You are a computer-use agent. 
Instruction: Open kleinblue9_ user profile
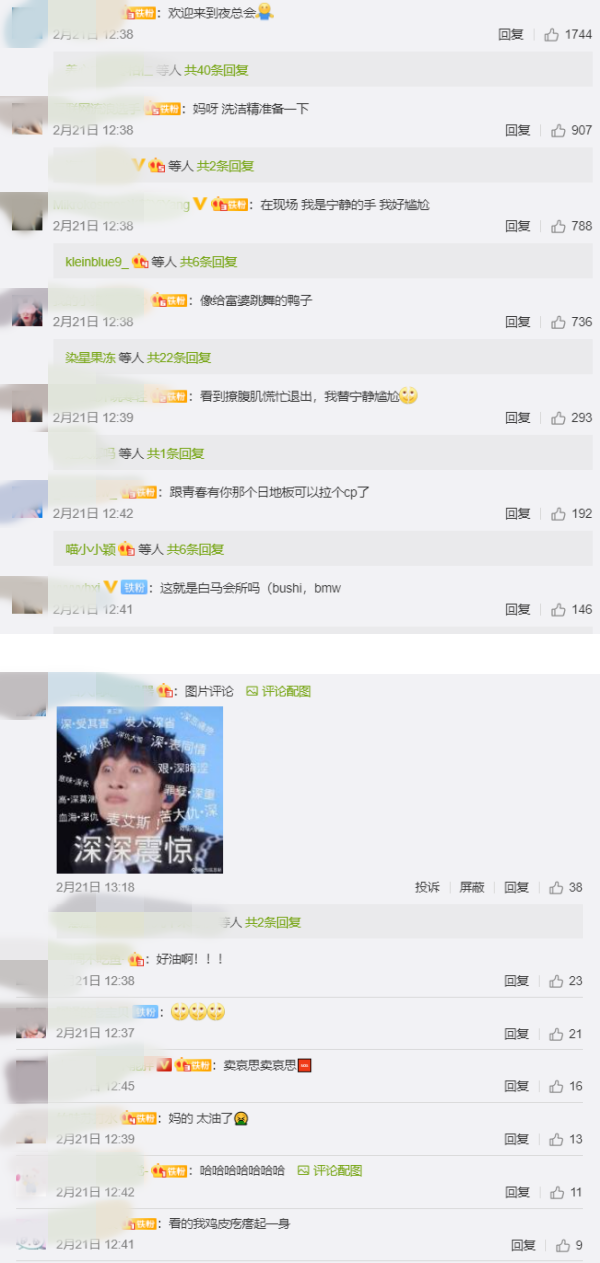coord(97,262)
